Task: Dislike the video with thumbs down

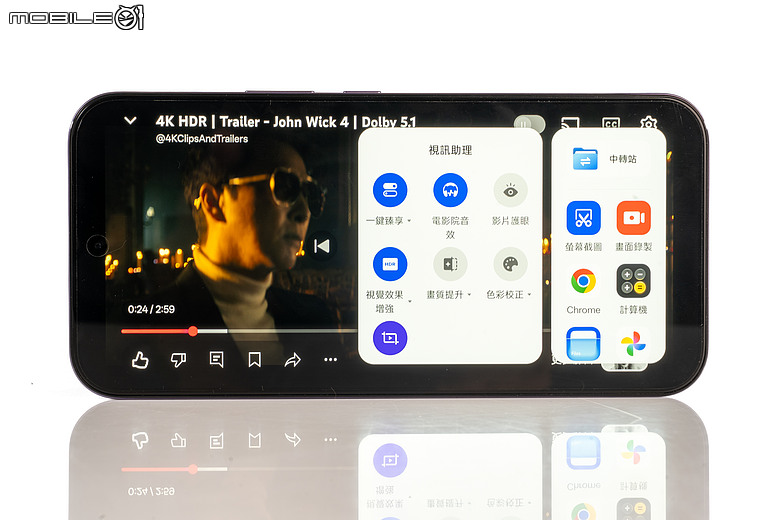Action: click(x=178, y=359)
